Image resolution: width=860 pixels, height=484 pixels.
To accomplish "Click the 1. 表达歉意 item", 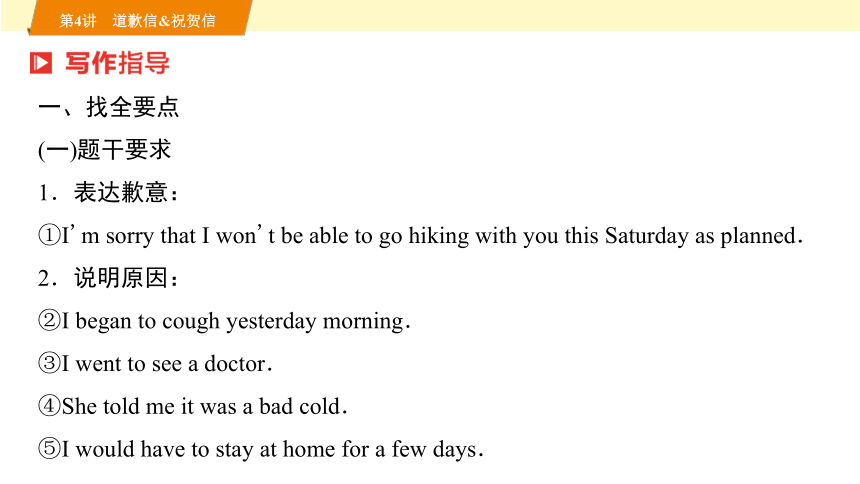I will pyautogui.click(x=109, y=193).
